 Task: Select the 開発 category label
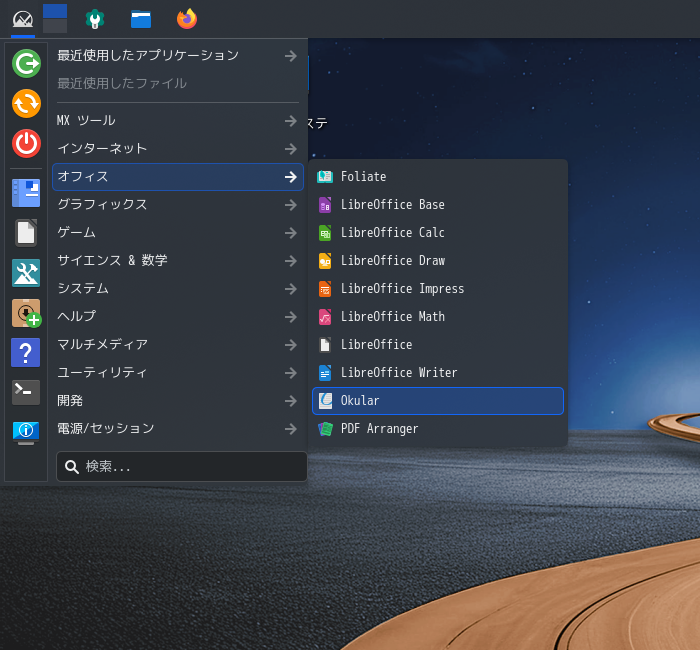click(70, 401)
